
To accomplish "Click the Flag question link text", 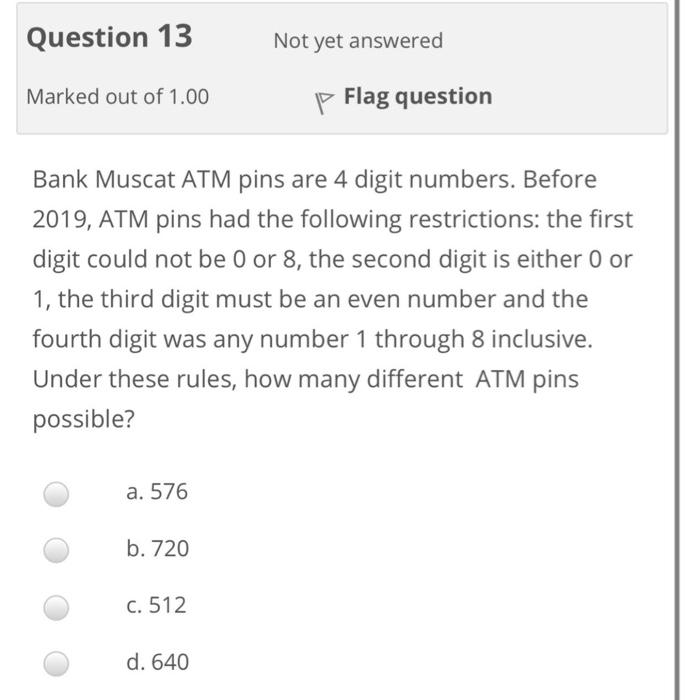I will click(x=418, y=96).
